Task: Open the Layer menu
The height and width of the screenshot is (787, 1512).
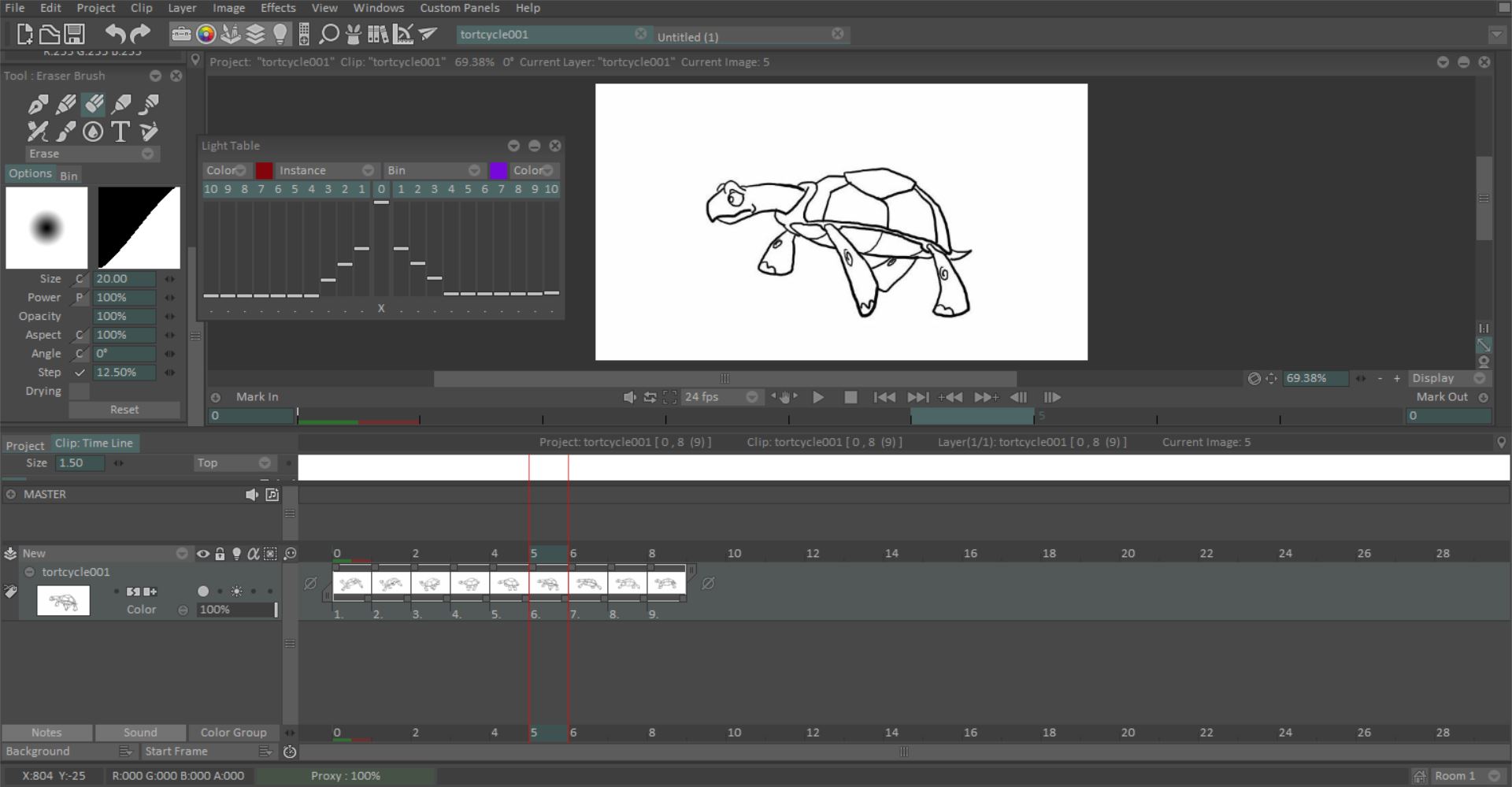Action: click(182, 8)
